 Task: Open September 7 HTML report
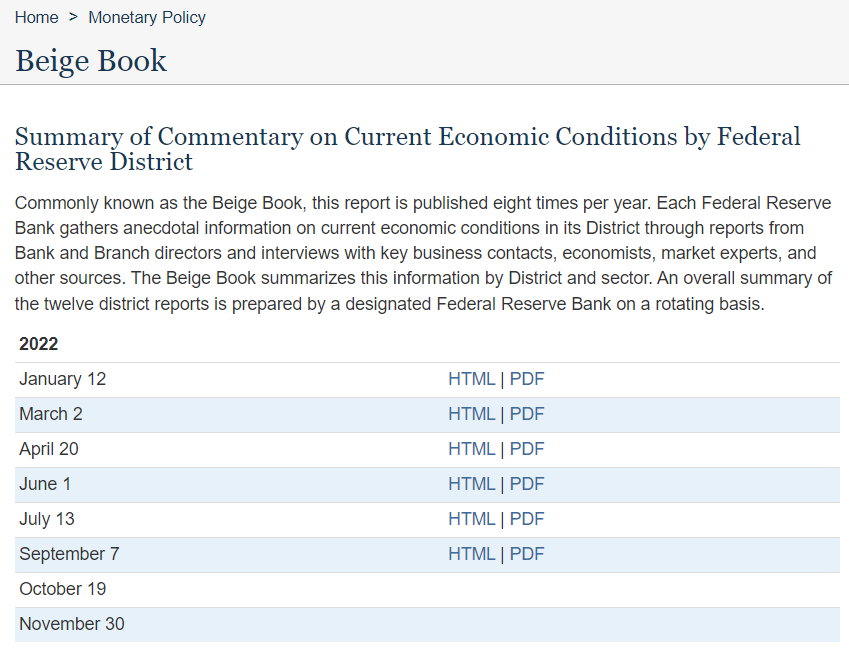tap(471, 554)
